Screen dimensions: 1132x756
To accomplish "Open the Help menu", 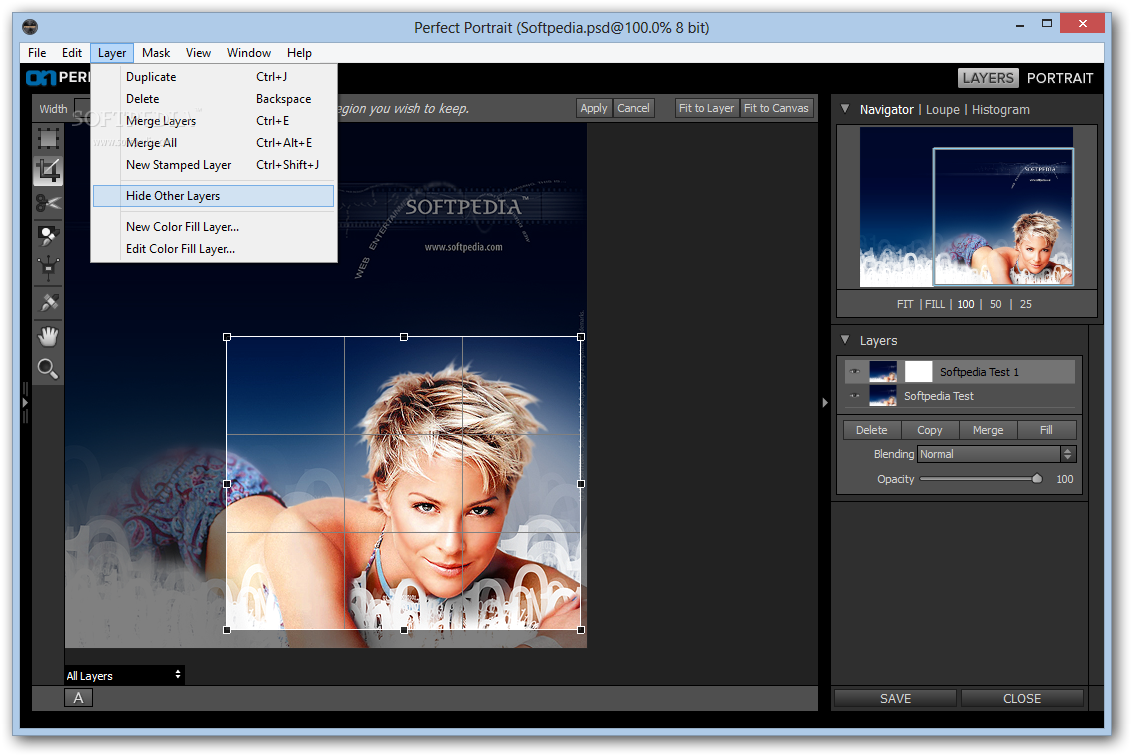I will tap(299, 53).
